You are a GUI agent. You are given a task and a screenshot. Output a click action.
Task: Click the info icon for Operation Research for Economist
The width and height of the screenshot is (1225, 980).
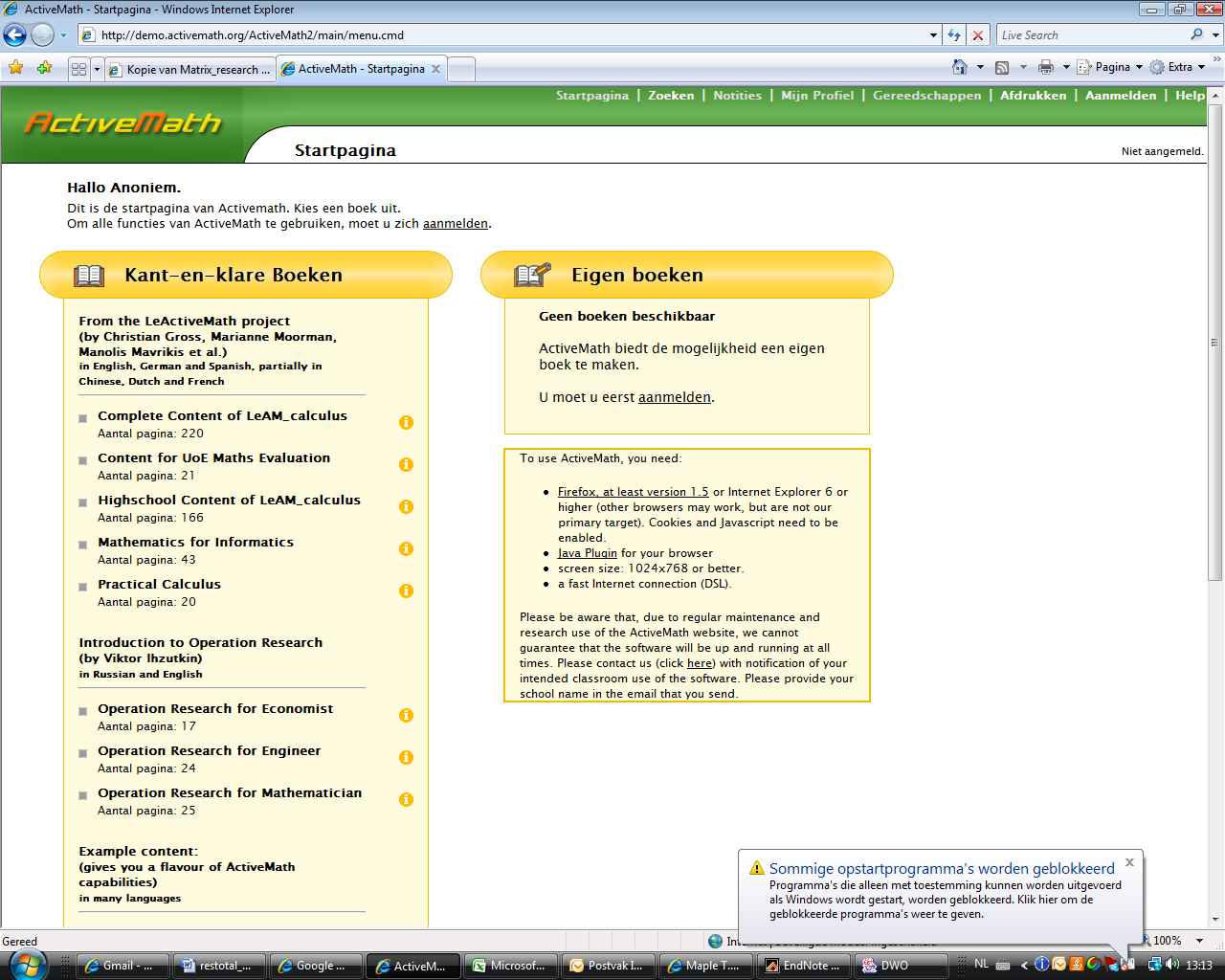pos(406,715)
